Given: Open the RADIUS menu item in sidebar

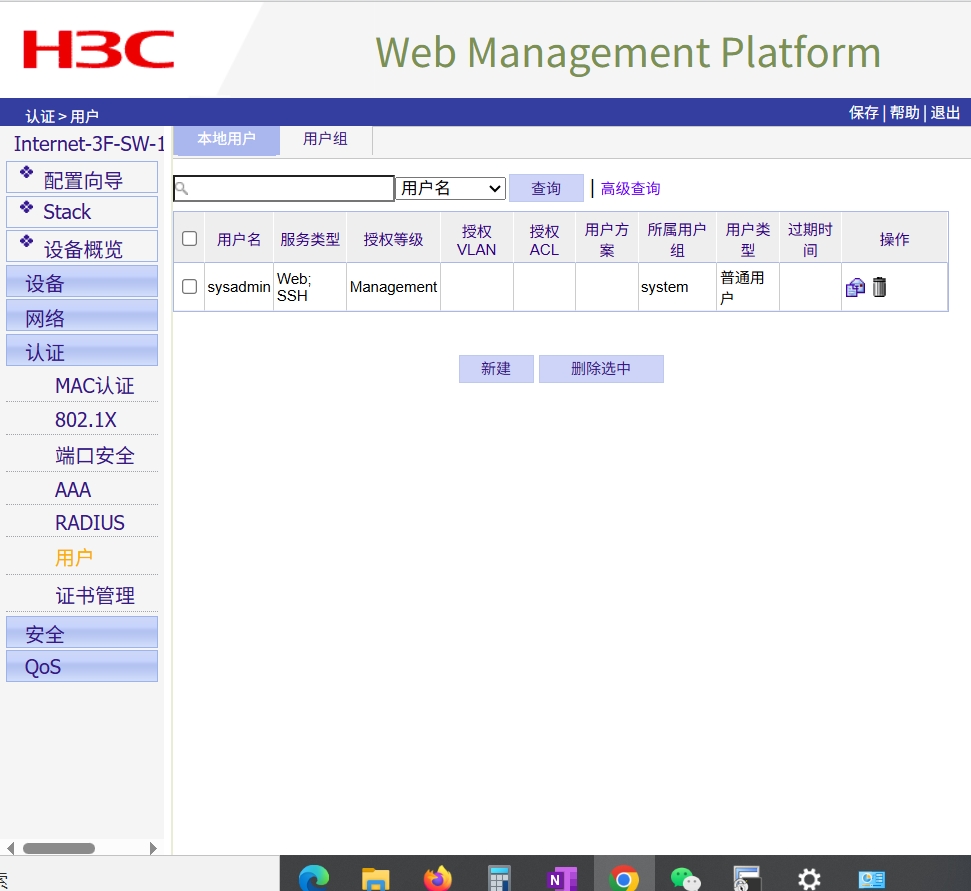Looking at the screenshot, I should (x=90, y=523).
